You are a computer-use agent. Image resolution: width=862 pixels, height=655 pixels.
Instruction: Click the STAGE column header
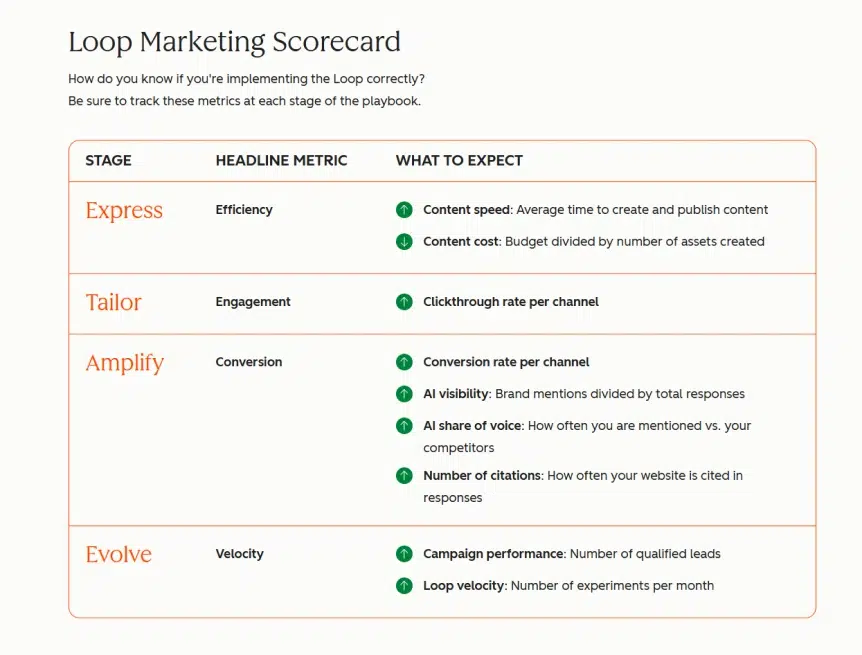click(x=108, y=161)
